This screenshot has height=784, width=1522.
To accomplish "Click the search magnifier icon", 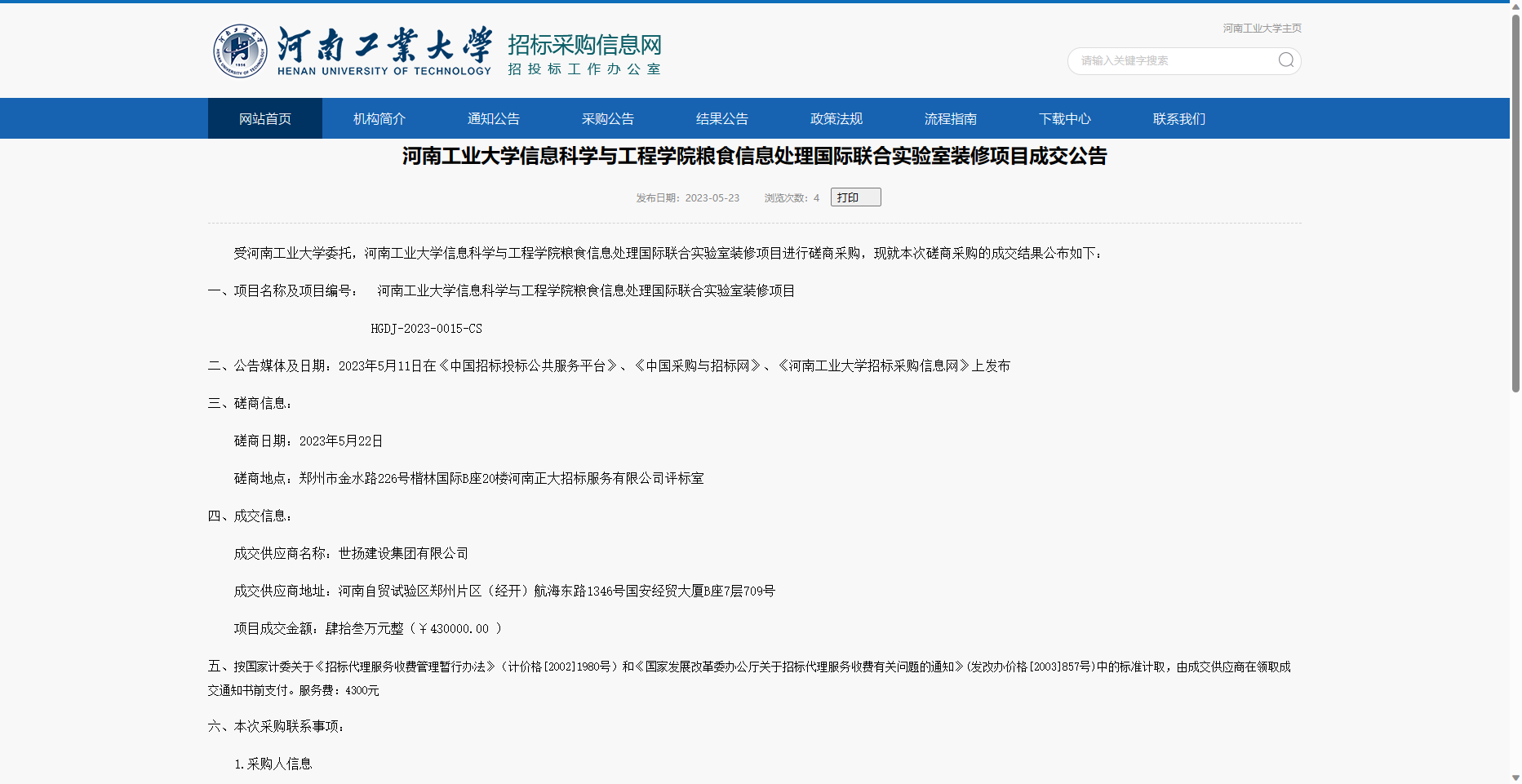I will (x=1286, y=60).
